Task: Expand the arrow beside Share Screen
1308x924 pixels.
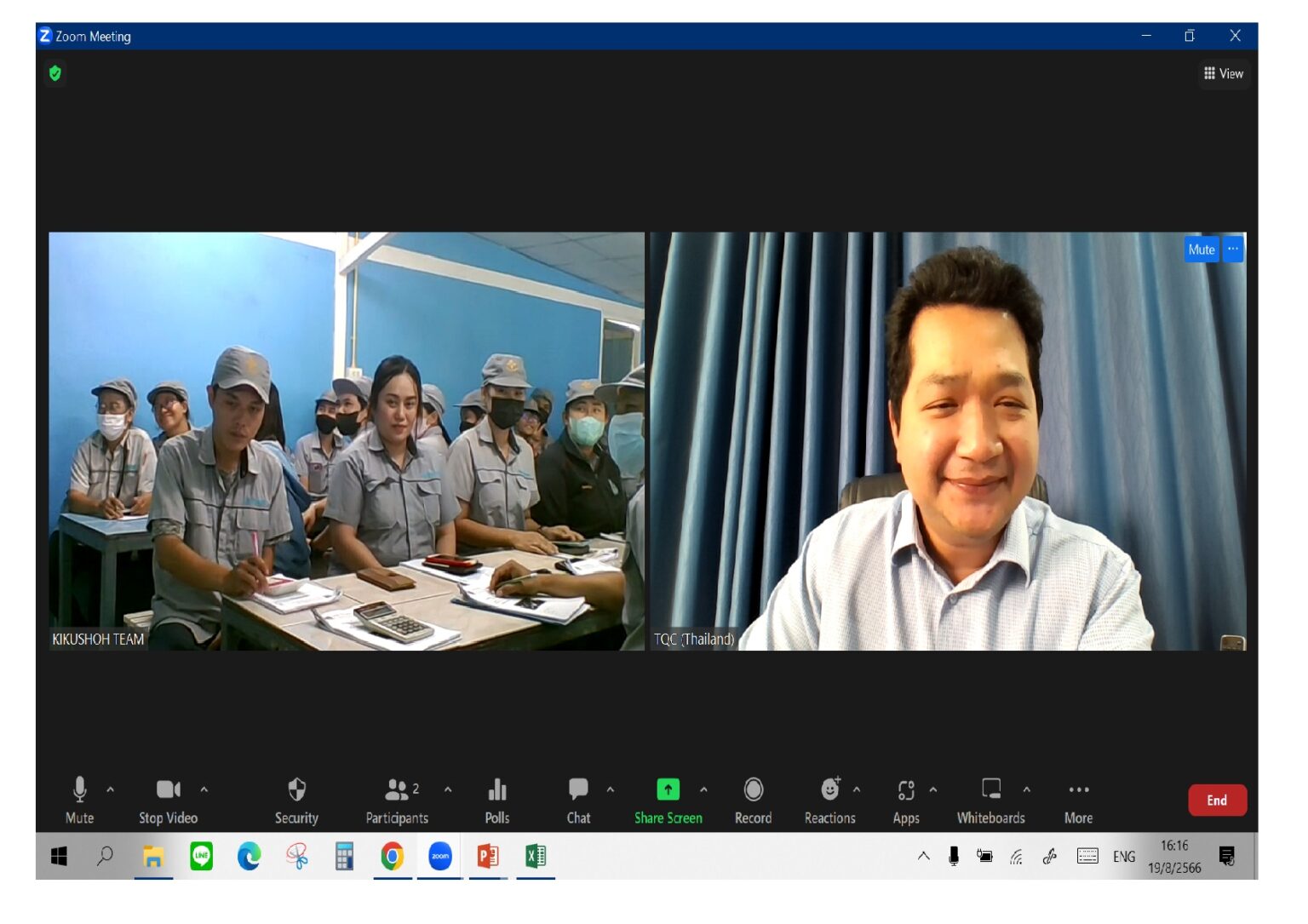Action: 703,790
